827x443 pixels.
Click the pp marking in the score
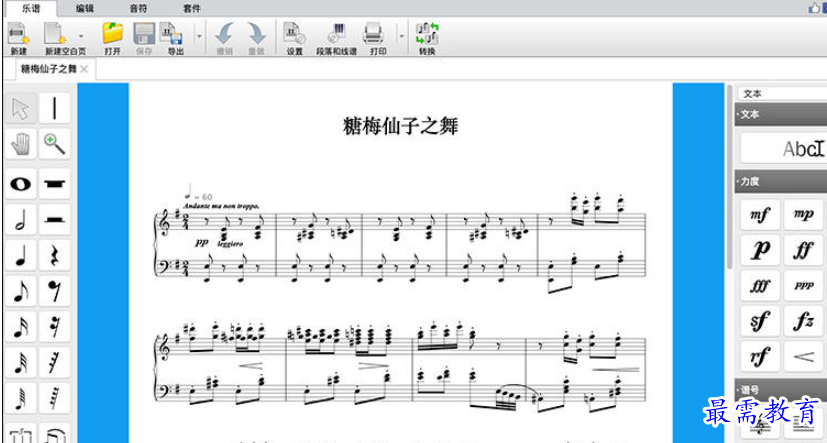202,242
